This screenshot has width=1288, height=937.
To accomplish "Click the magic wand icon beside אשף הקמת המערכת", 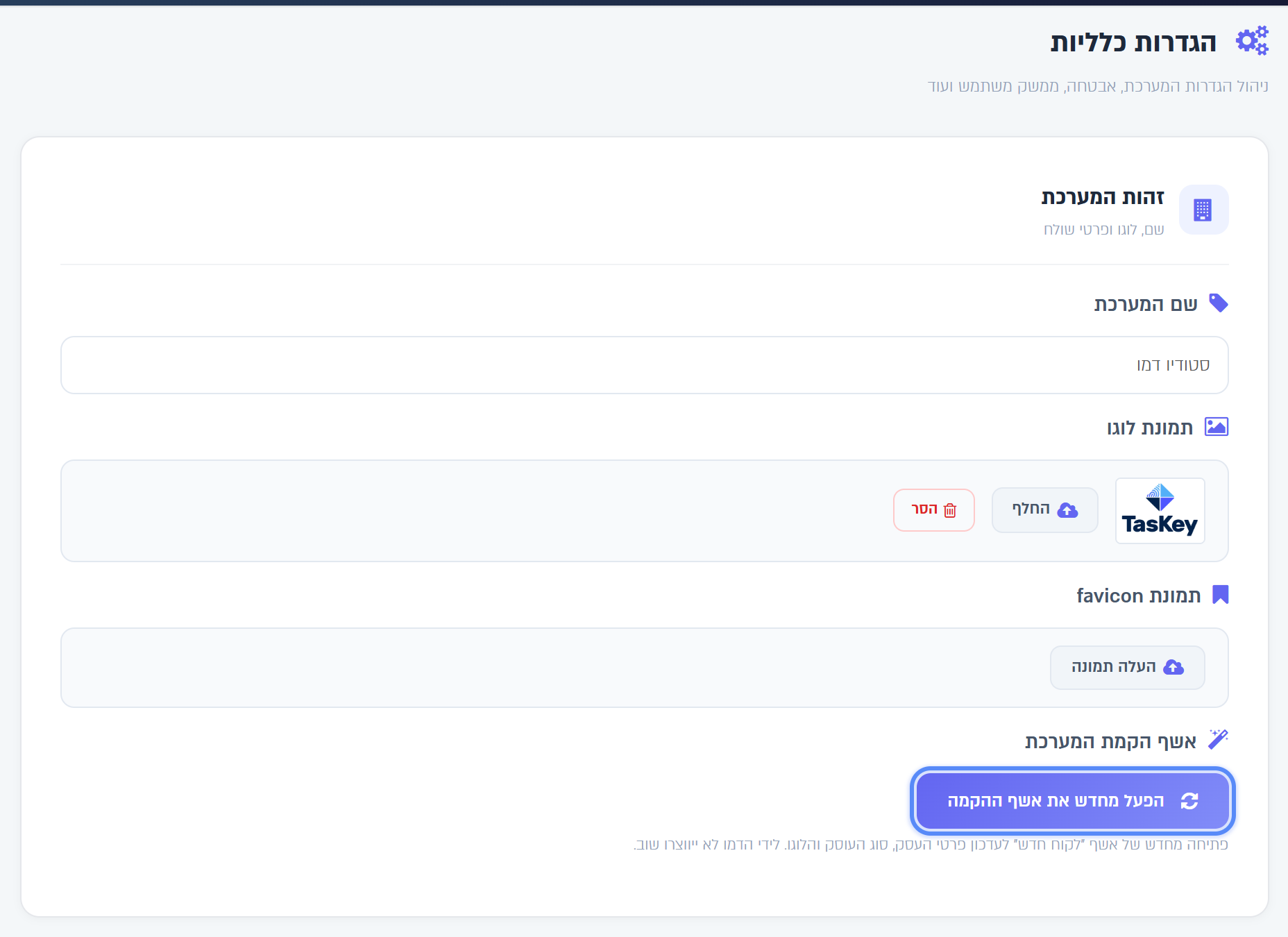I will [1218, 740].
